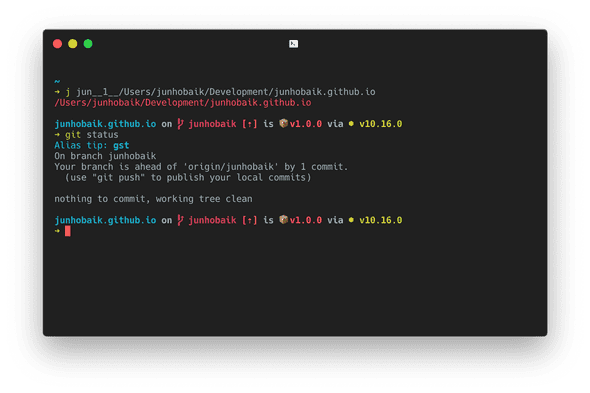This screenshot has width=590, height=393.
Task: Click the red /Users/junhobaik/Development path output
Action: click(x=183, y=103)
